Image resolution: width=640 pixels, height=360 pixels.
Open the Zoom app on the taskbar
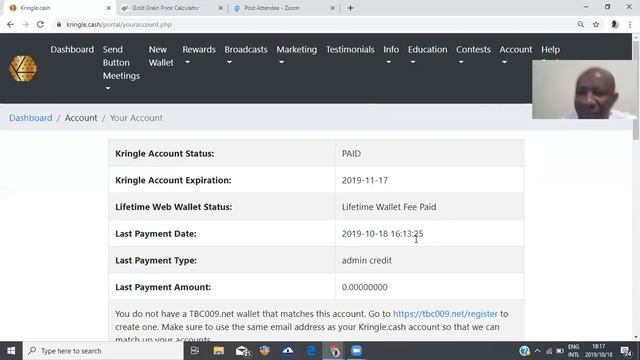356,351
